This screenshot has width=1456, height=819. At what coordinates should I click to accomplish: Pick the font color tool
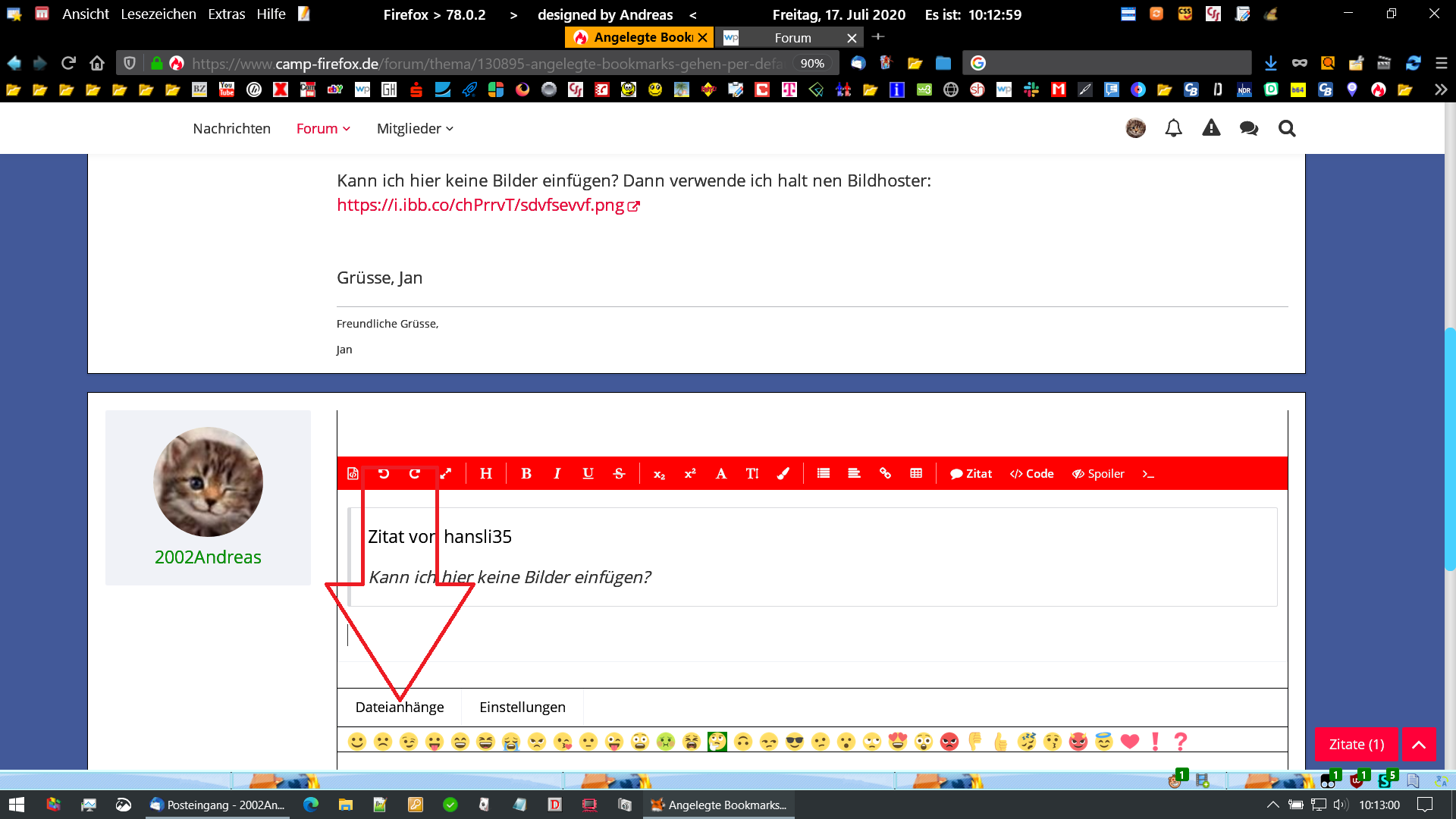coord(783,473)
